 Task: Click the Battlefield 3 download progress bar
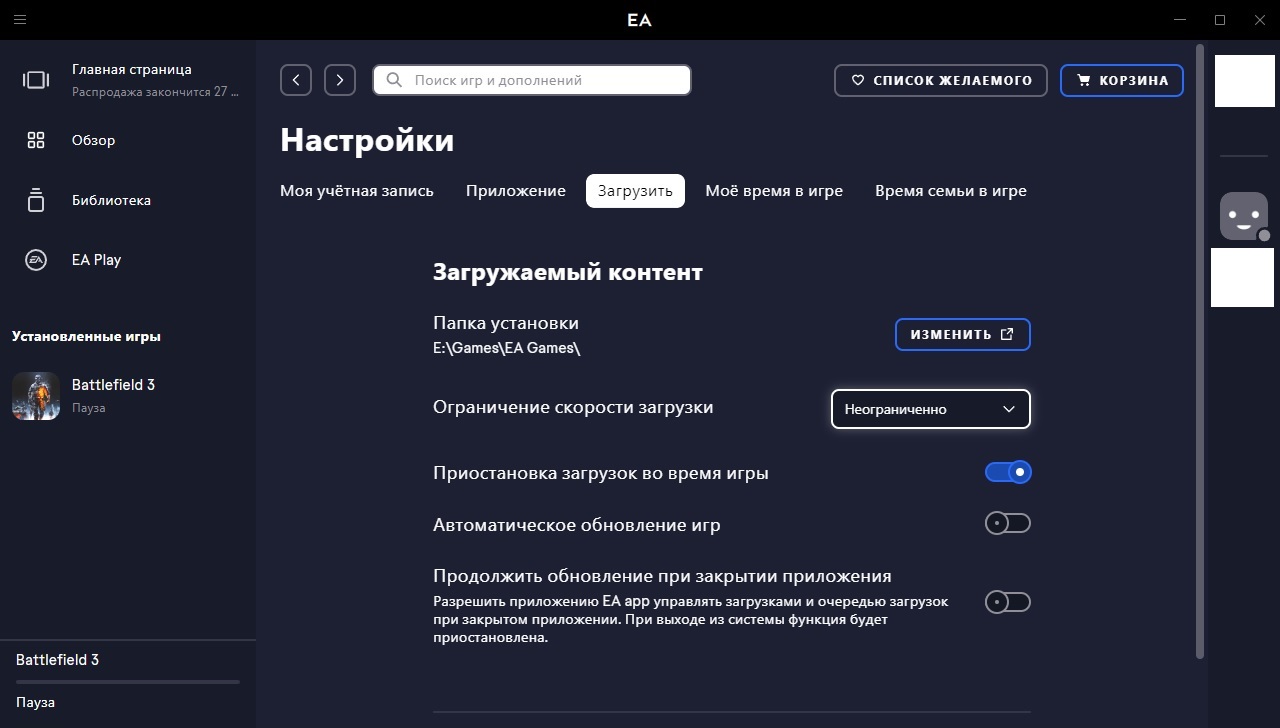[x=128, y=682]
